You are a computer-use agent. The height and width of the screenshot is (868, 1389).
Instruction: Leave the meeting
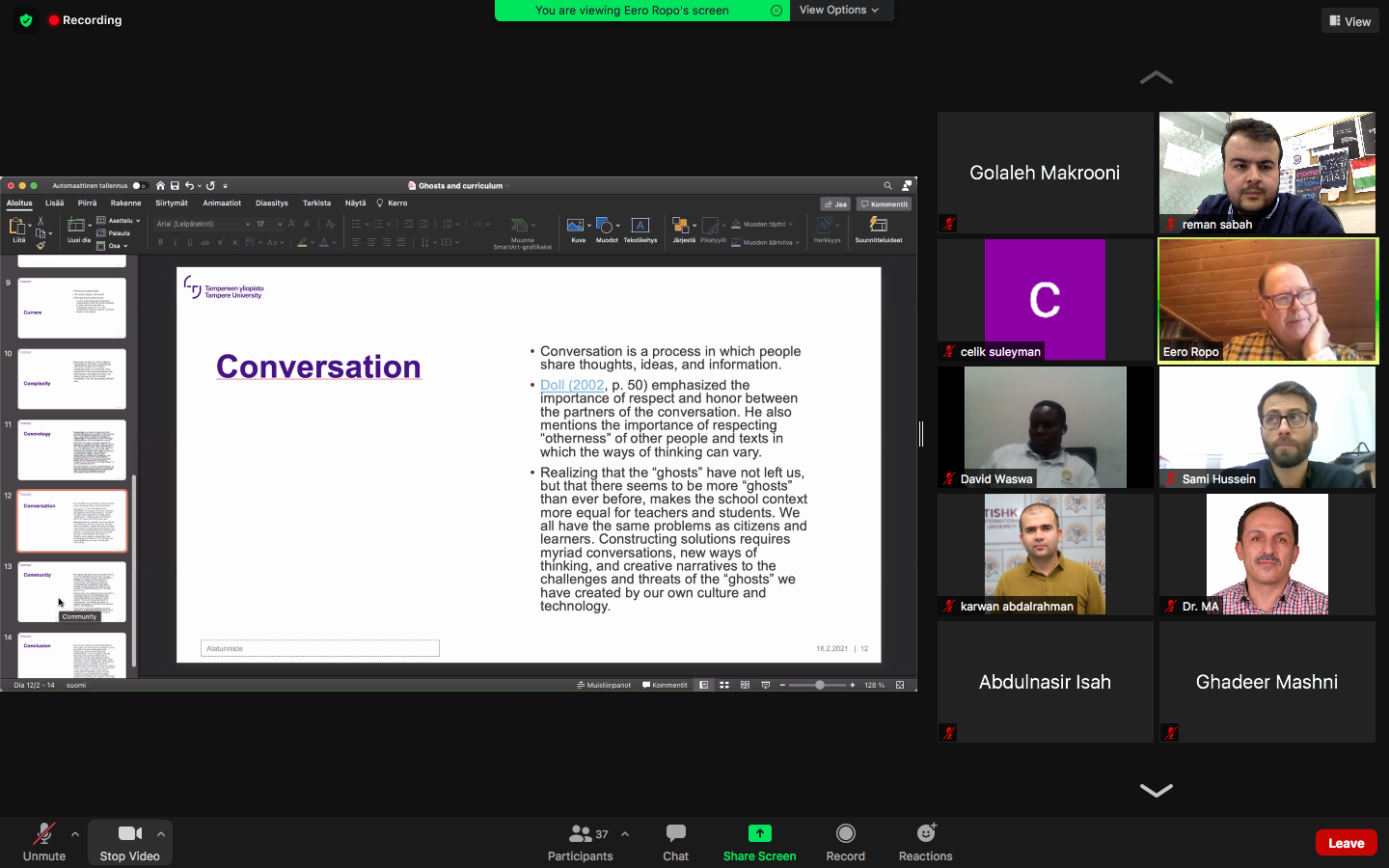click(1346, 842)
